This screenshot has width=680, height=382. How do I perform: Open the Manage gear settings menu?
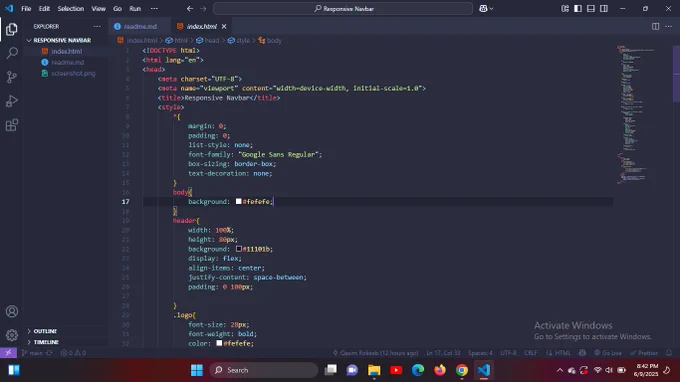pos(12,335)
